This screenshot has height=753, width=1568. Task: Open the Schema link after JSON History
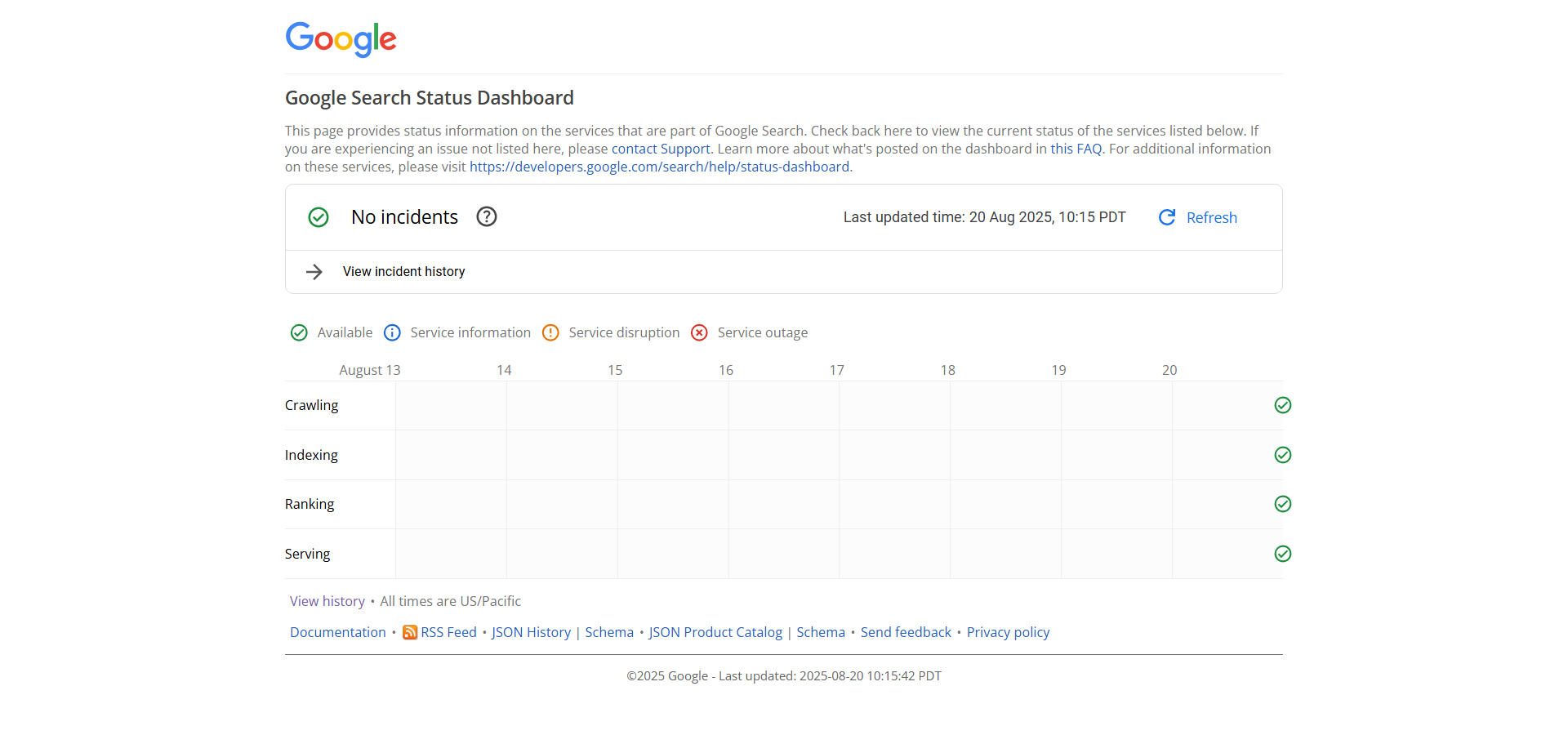(609, 632)
